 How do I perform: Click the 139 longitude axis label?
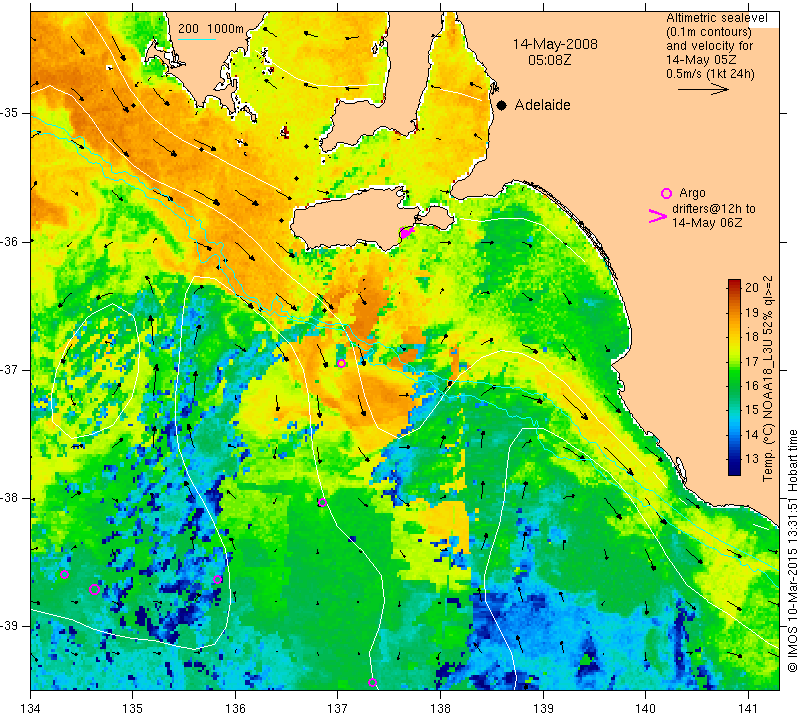543,708
